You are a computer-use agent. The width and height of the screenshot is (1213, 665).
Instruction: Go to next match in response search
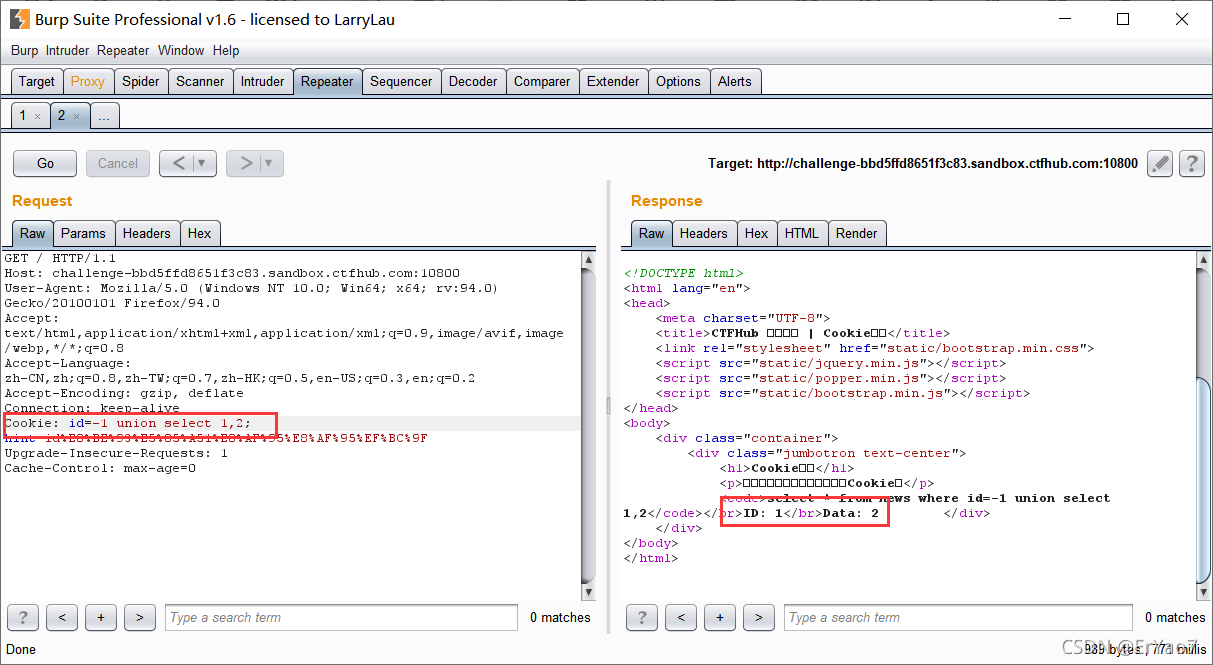tap(759, 617)
